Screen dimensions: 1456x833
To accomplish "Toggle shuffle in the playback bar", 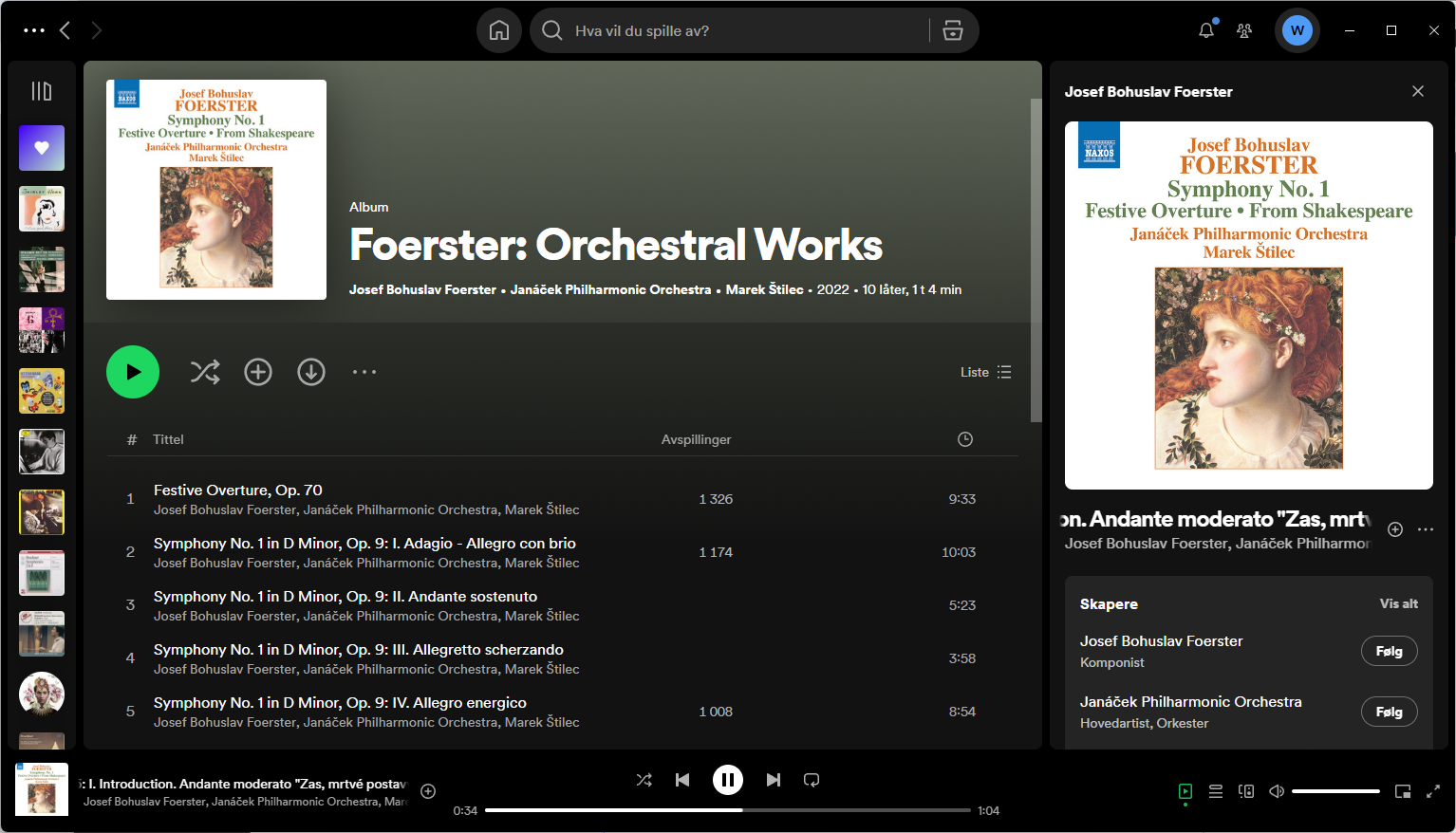I will (644, 780).
